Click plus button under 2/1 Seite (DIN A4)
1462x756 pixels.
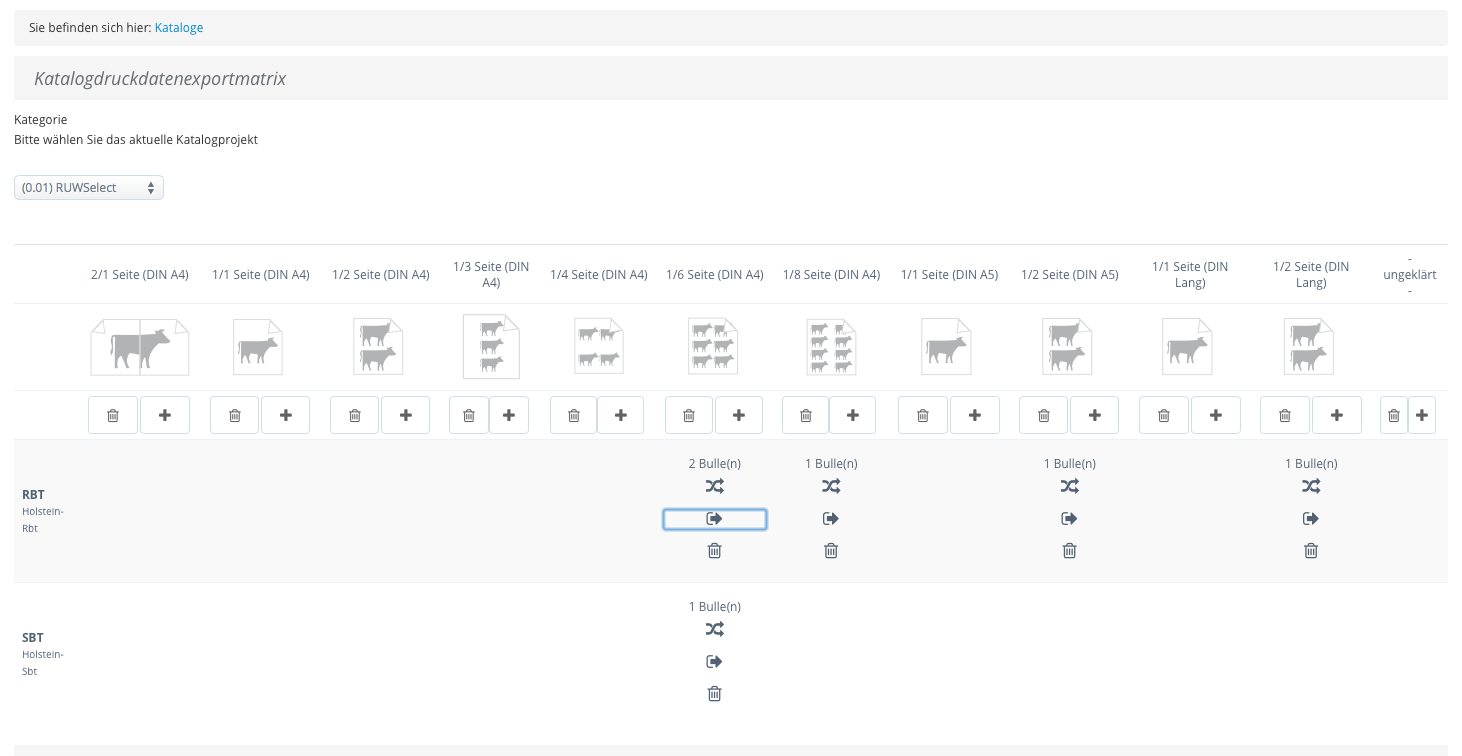(x=165, y=415)
